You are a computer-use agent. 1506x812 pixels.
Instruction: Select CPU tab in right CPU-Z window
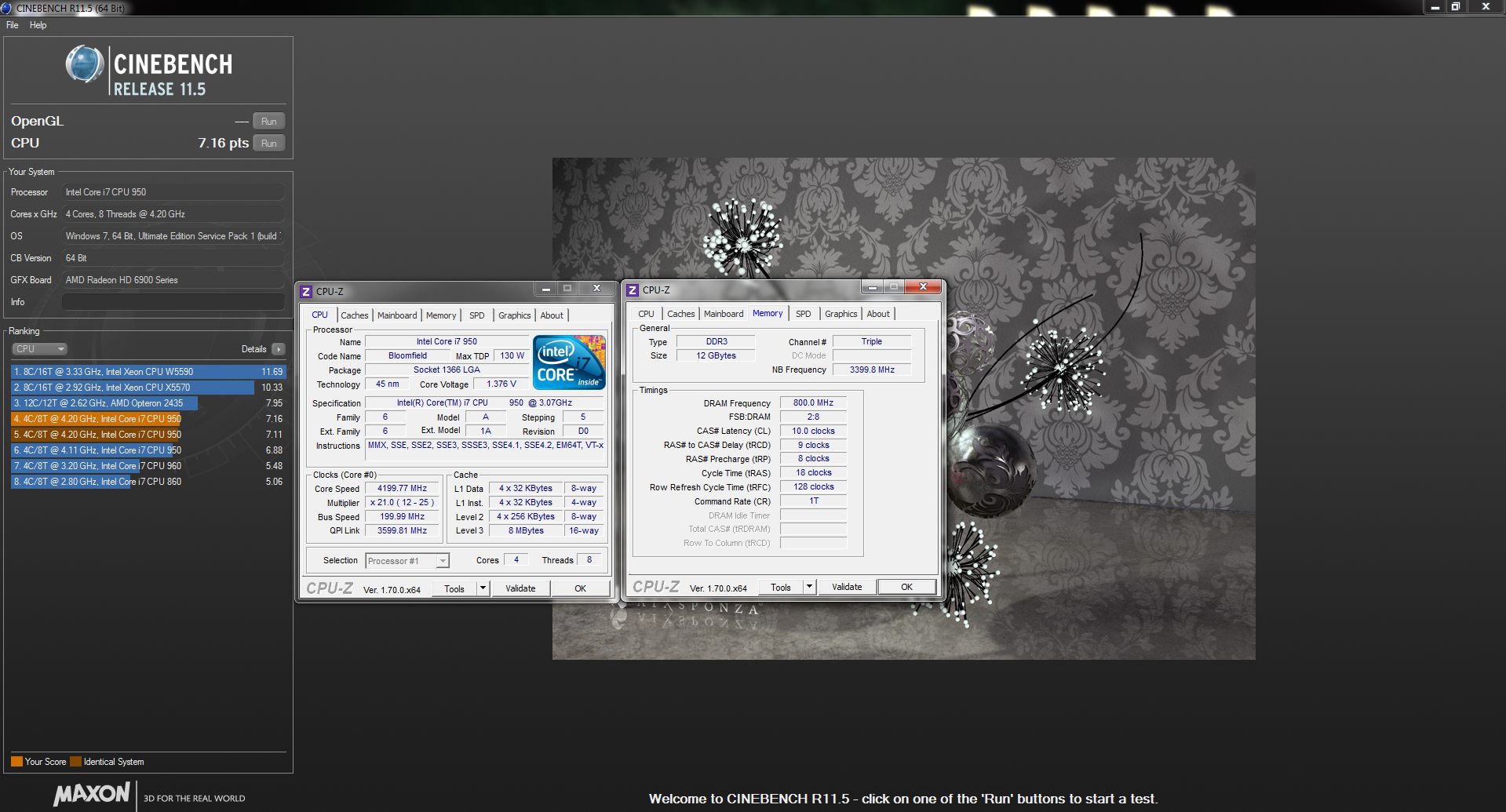coord(646,314)
